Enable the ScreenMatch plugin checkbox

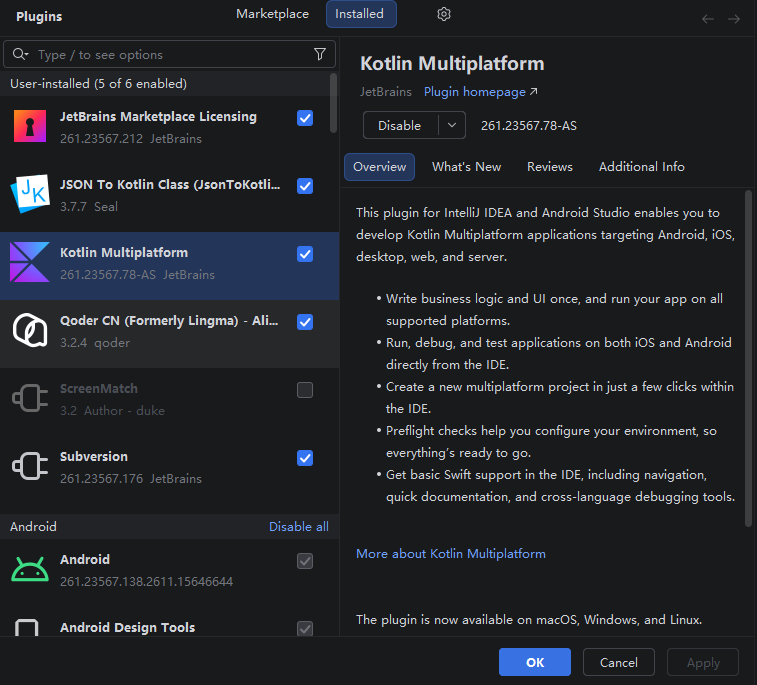[305, 390]
